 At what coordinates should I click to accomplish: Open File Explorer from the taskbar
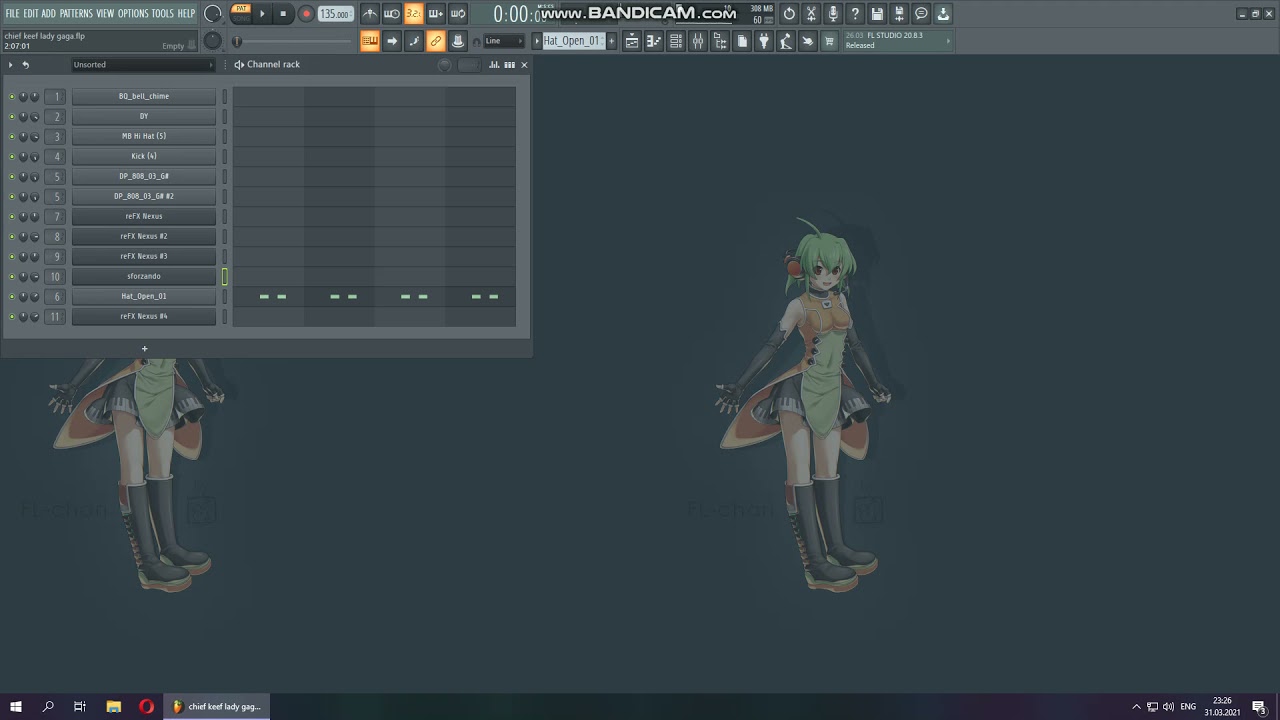[x=114, y=707]
